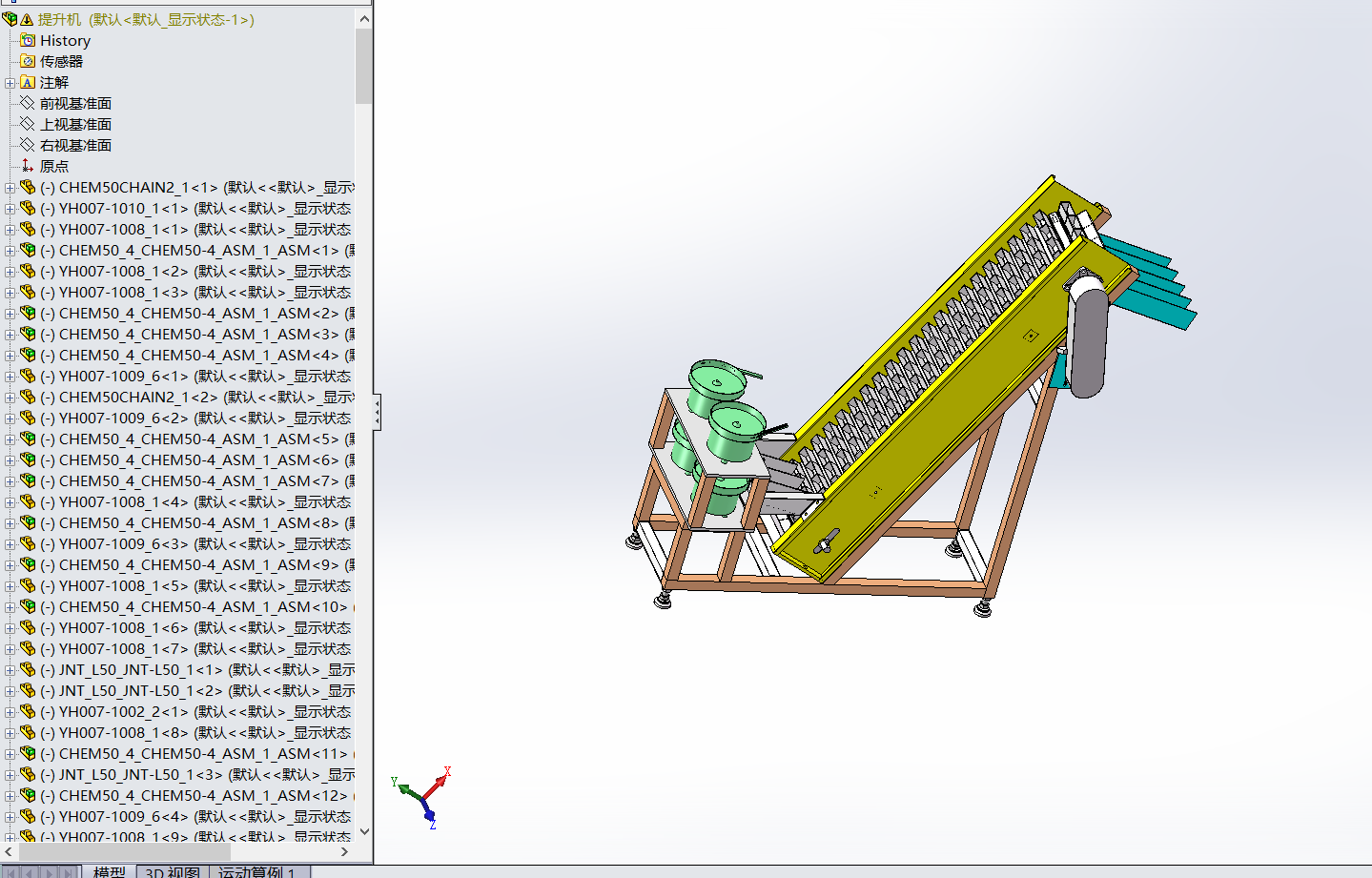Click the last-tab navigation arrow
Viewport: 1372px width, 878px height.
[x=68, y=871]
